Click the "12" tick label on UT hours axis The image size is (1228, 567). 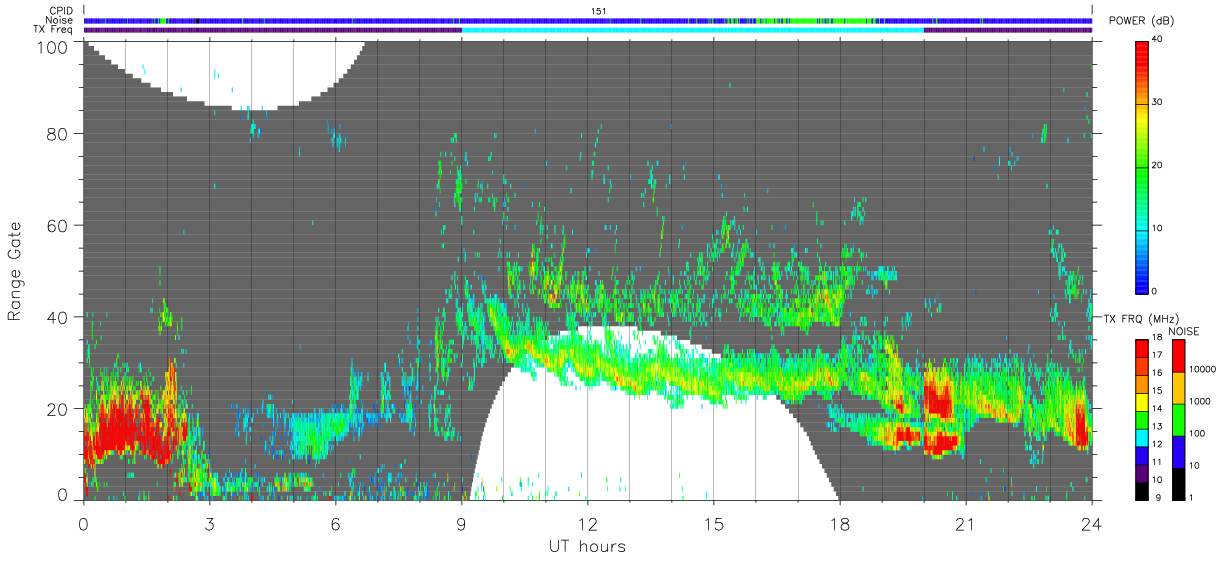coord(588,523)
